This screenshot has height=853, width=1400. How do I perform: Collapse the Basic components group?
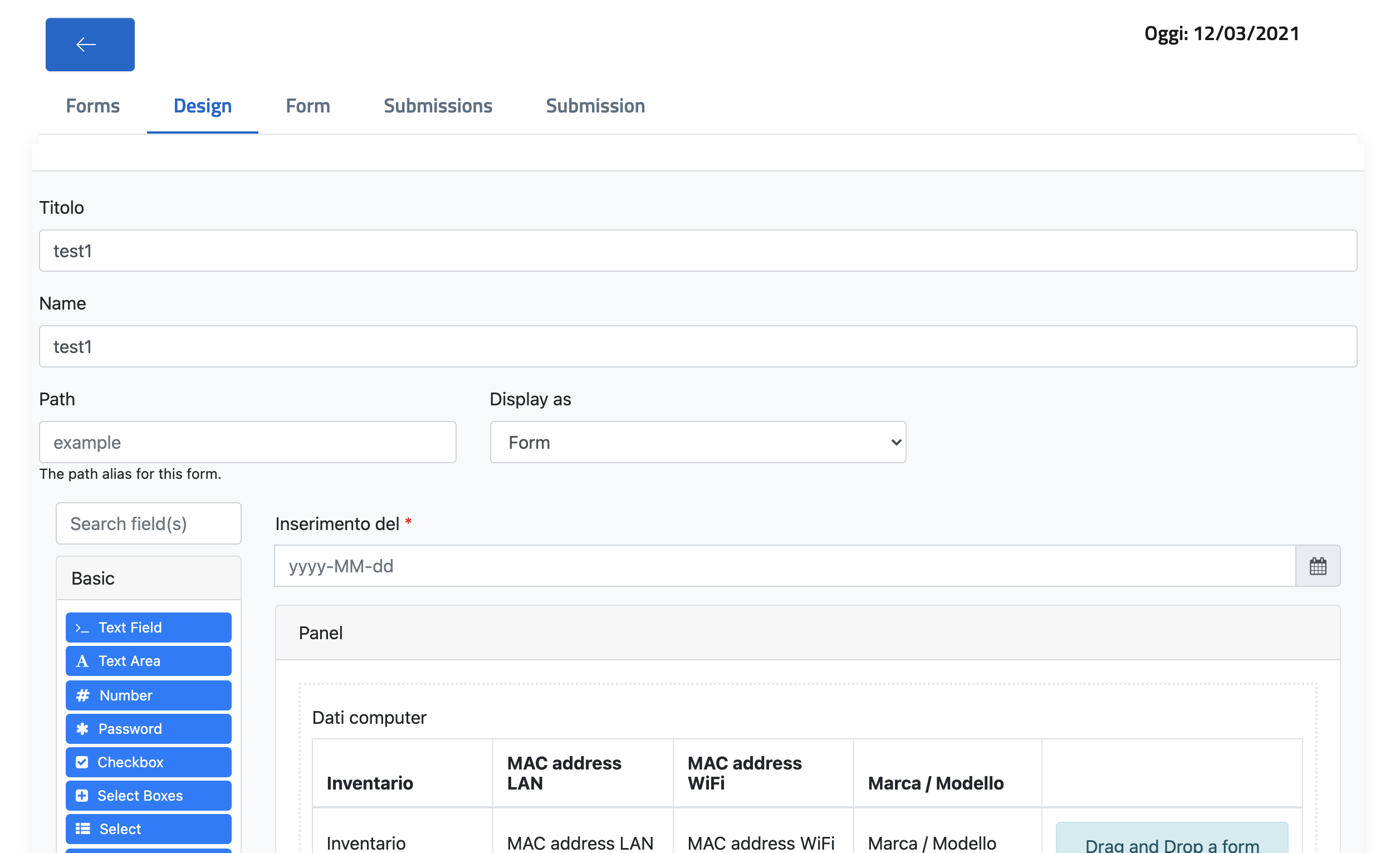pyautogui.click(x=92, y=578)
